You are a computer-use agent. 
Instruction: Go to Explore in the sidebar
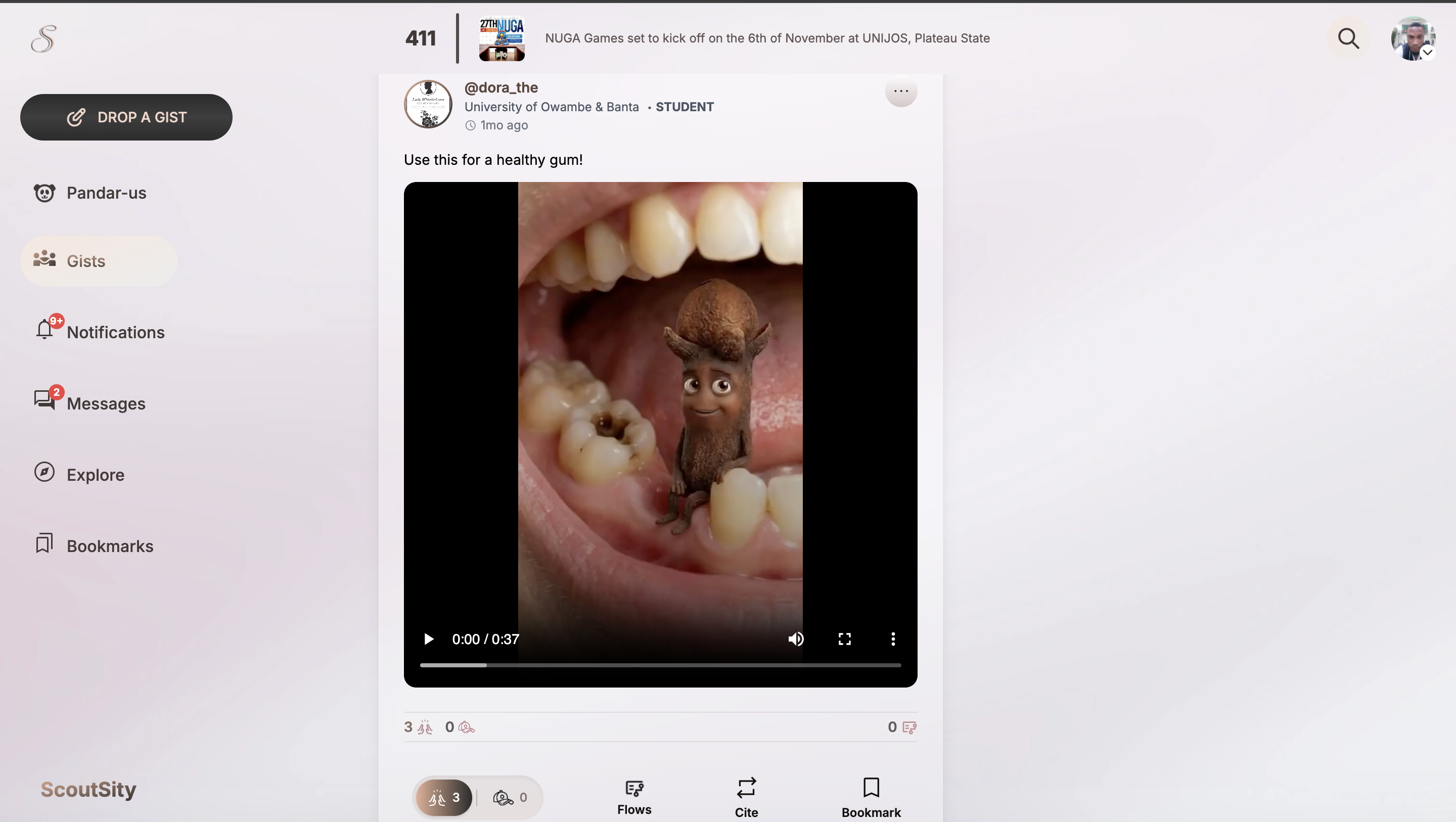point(79,474)
